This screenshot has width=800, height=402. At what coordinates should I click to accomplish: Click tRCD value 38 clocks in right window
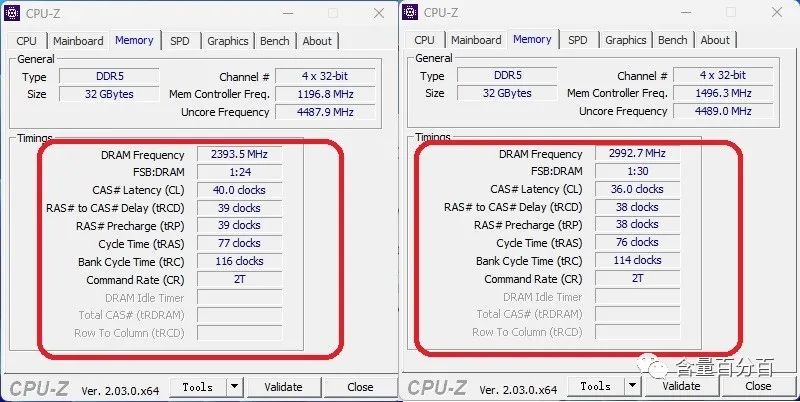(637, 207)
